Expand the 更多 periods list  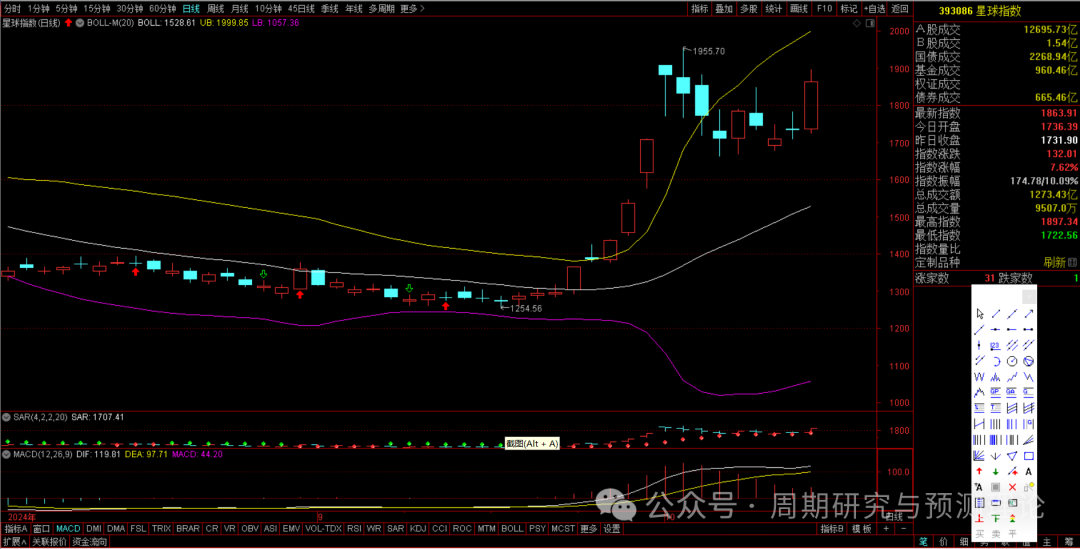pos(409,8)
